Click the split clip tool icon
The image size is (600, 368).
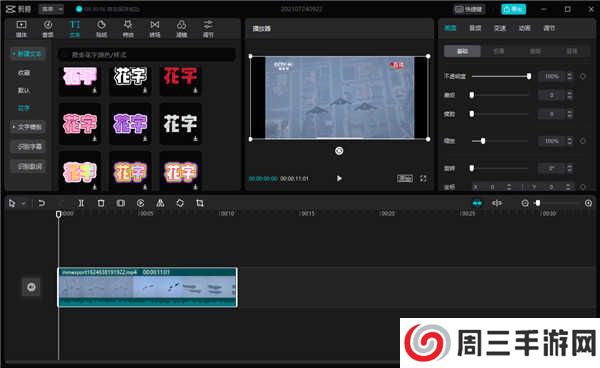81,203
